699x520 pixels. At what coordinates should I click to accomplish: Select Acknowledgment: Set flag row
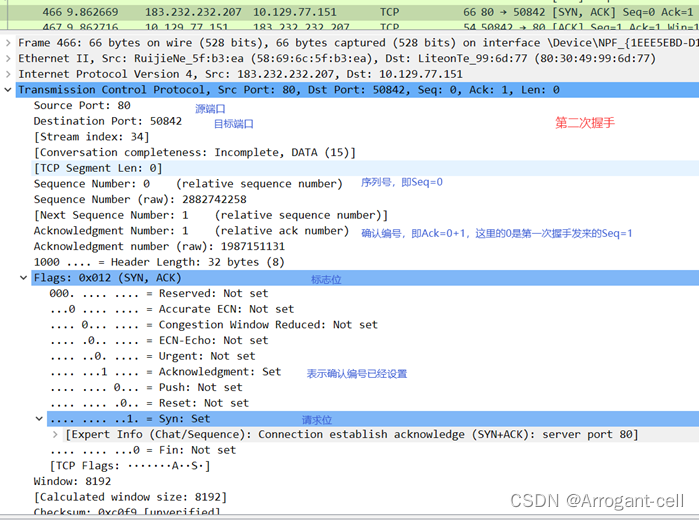point(165,372)
